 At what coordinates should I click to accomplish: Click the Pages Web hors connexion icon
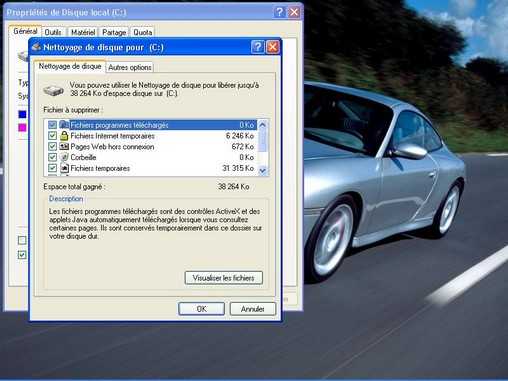[x=64, y=146]
